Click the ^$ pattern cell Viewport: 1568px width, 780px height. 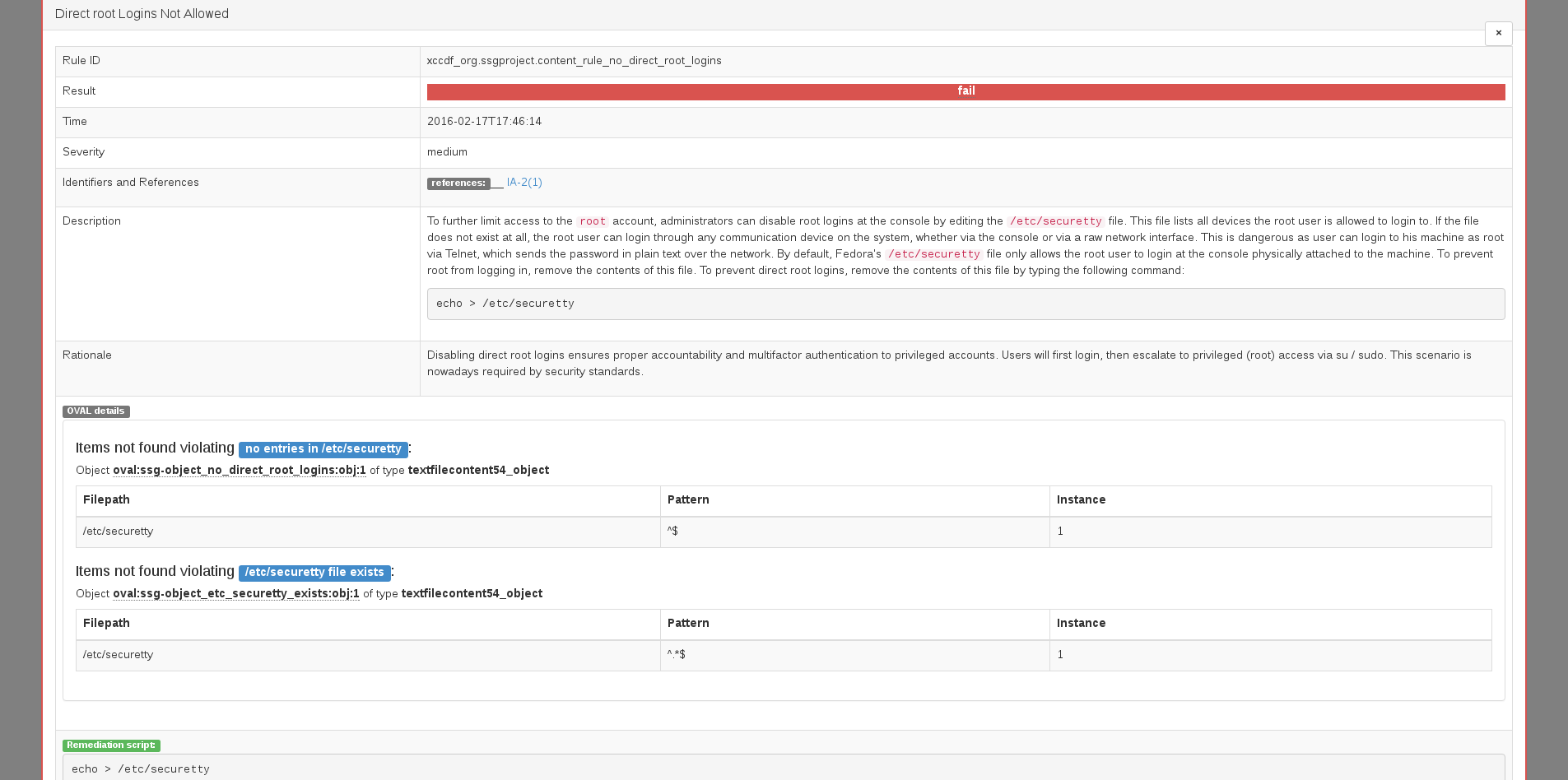[672, 532]
